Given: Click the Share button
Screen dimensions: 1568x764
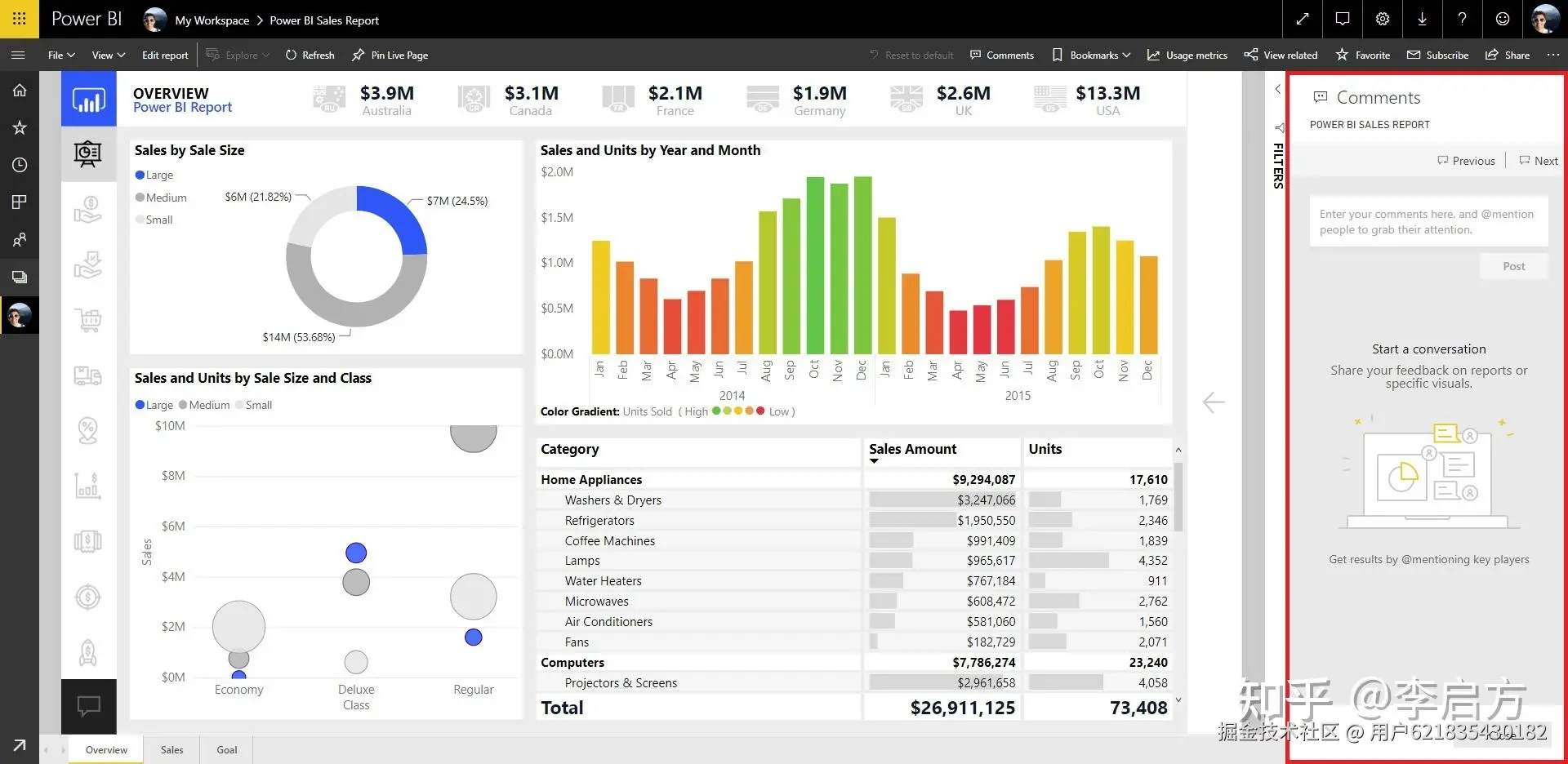Looking at the screenshot, I should click(1508, 55).
